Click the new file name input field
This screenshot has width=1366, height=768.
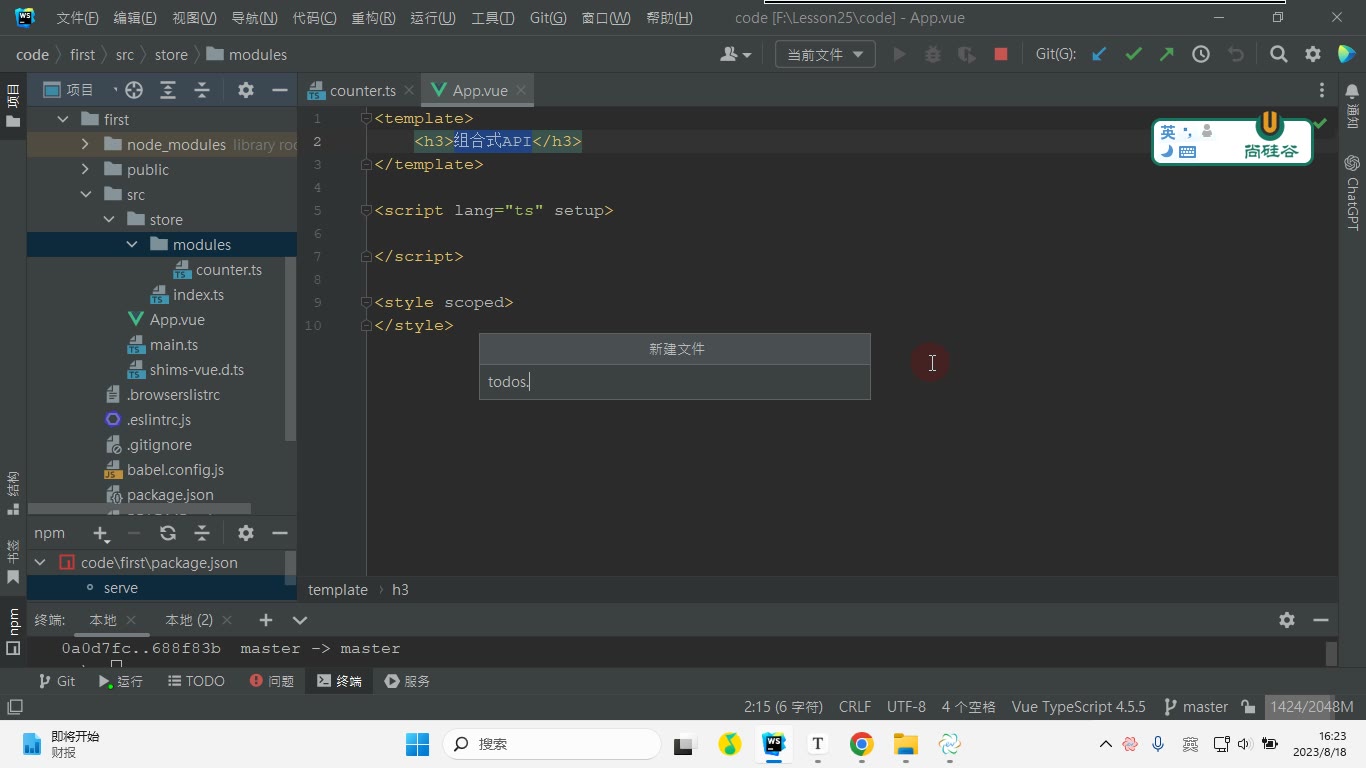675,382
